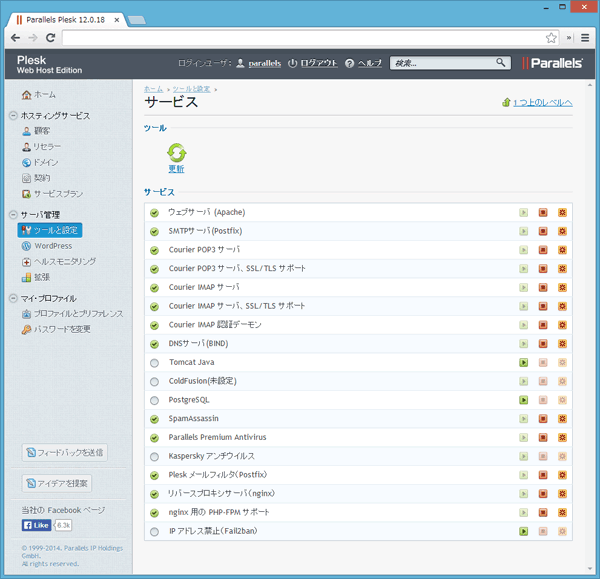The image size is (600, 579).
Task: Stop Courier IMAP authentication daemon
Action: point(543,325)
